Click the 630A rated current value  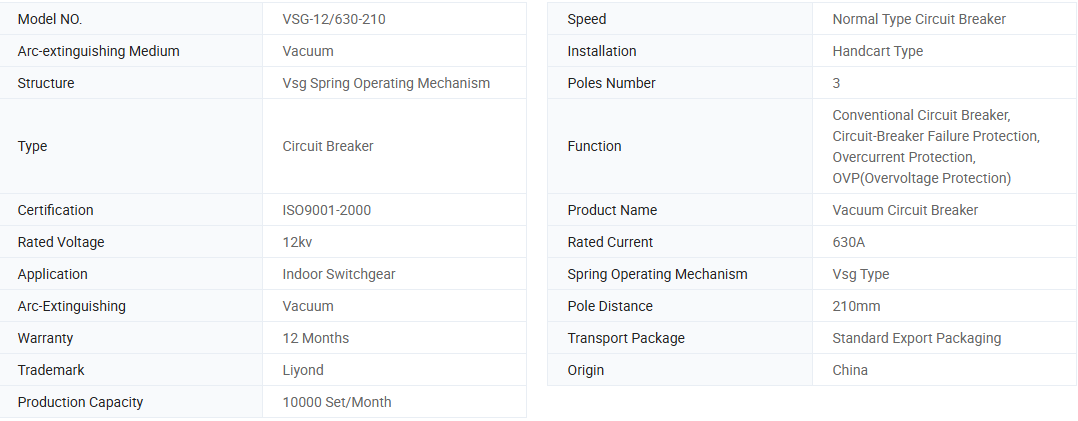[850, 242]
